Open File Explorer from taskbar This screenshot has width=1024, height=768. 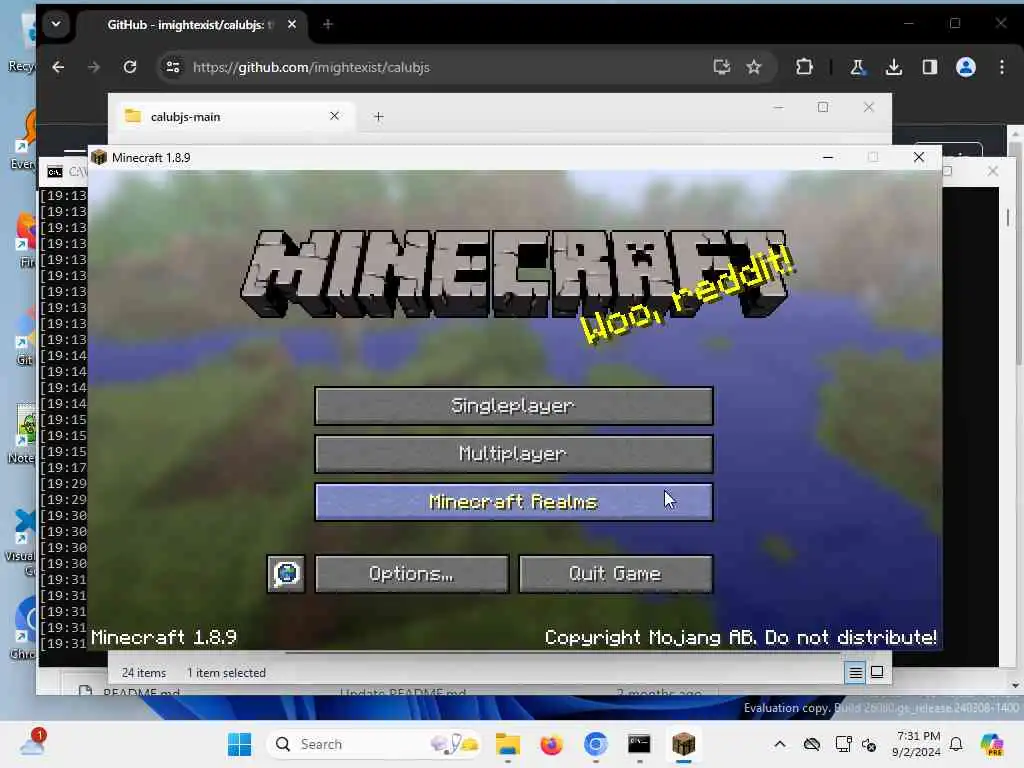[507, 744]
